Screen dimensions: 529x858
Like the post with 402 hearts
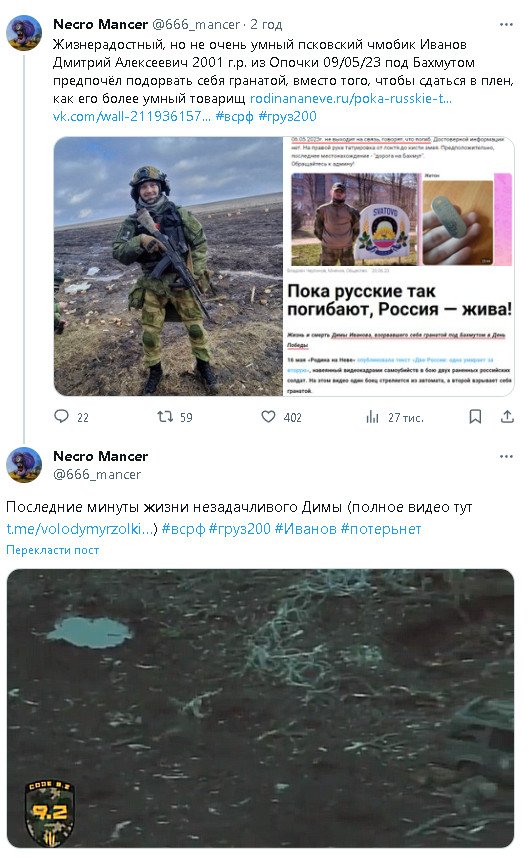point(268,416)
